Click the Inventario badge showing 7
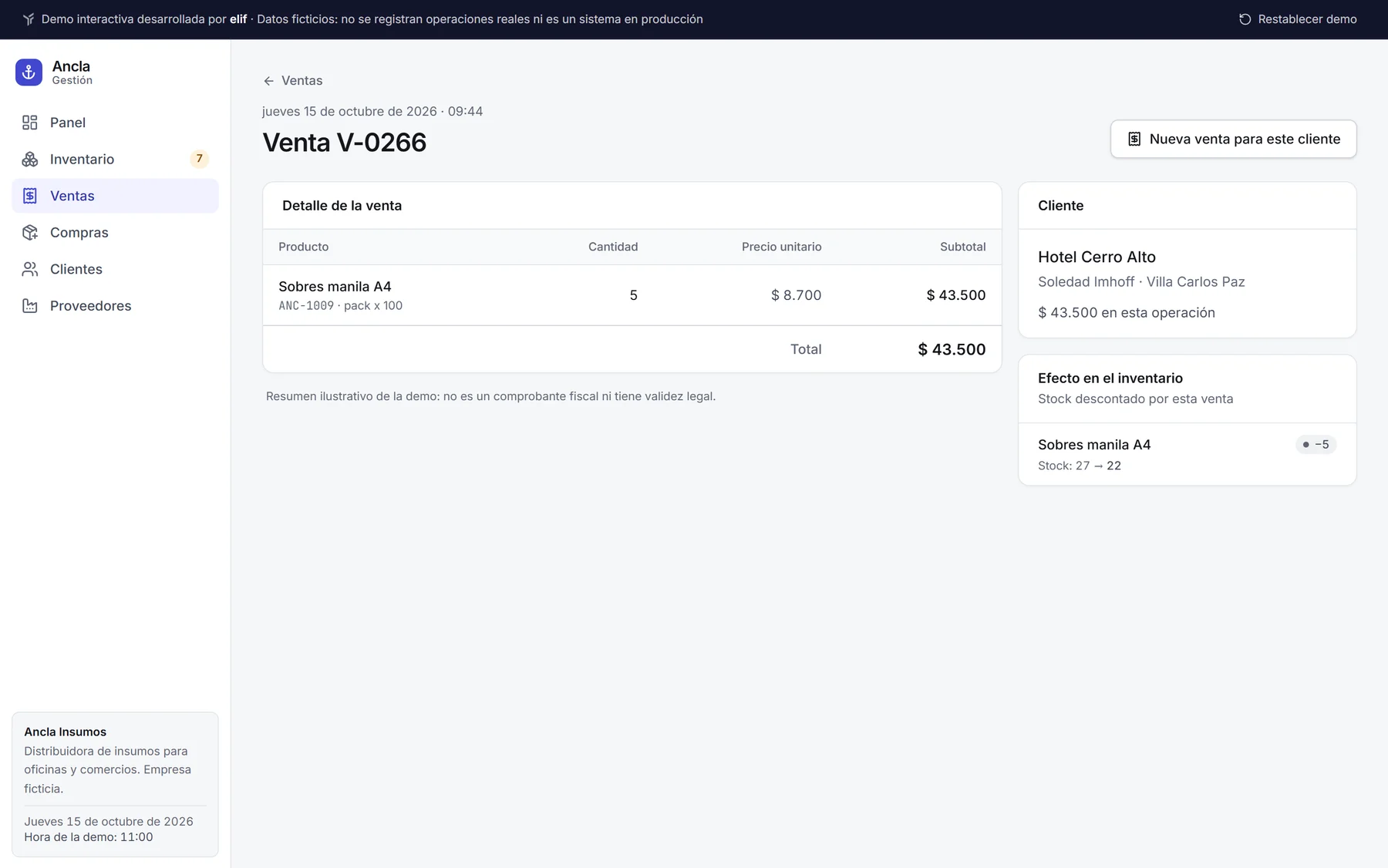This screenshot has height=868, width=1388. [199, 159]
